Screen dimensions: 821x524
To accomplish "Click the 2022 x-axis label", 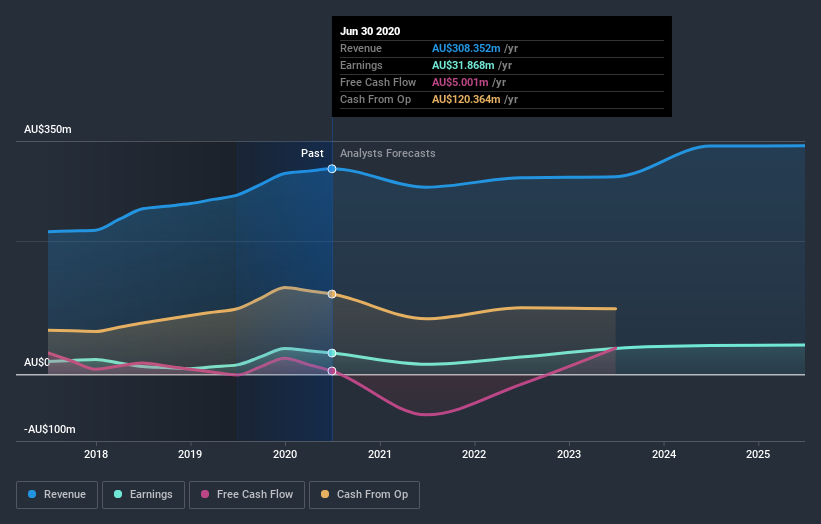I will [474, 454].
